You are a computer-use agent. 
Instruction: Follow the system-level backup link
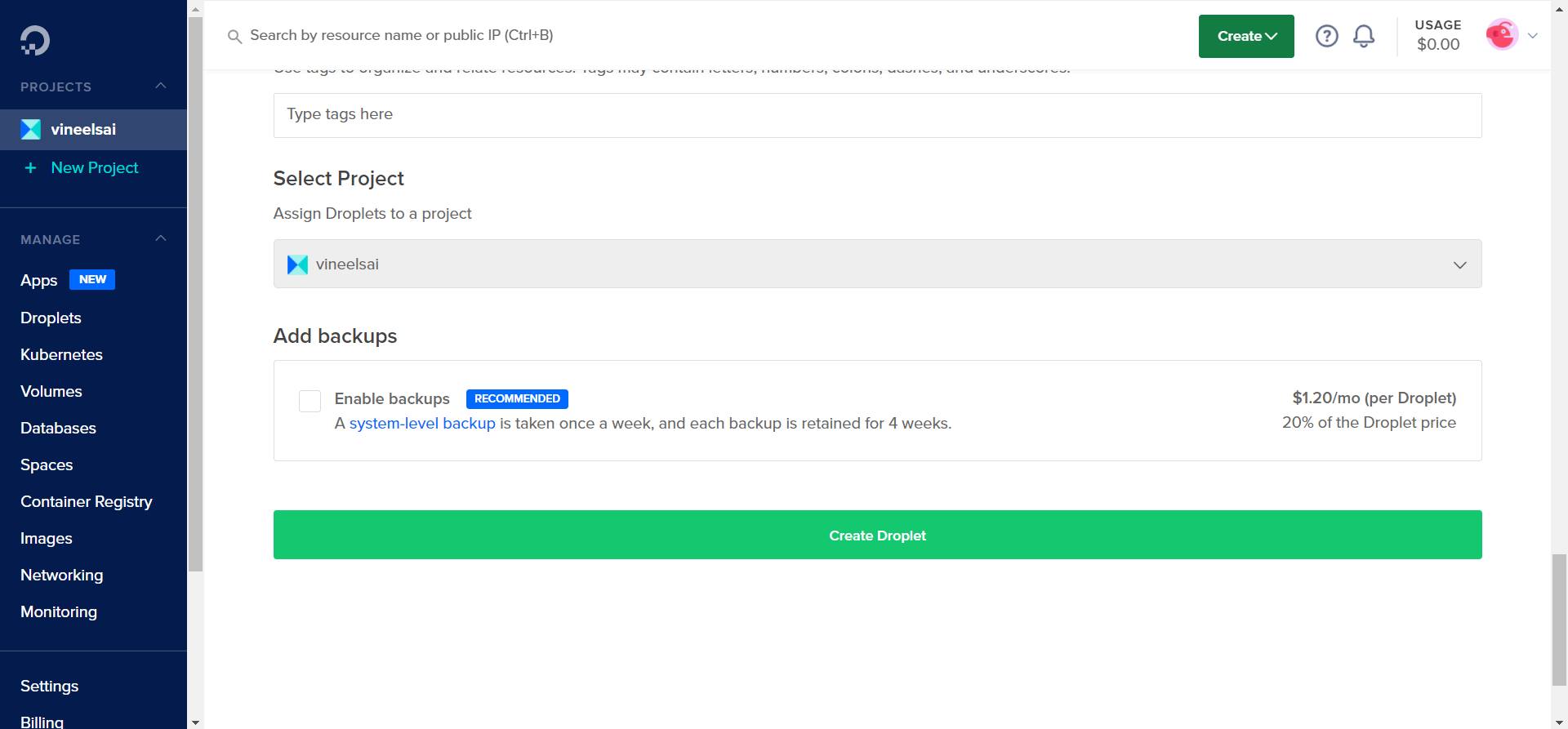coord(422,423)
